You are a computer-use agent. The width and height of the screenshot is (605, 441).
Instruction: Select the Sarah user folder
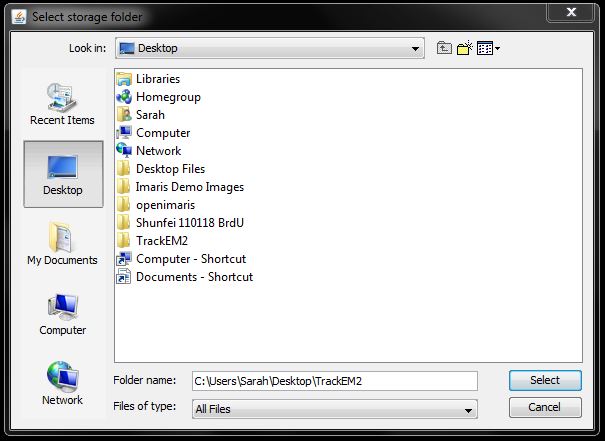[x=150, y=115]
